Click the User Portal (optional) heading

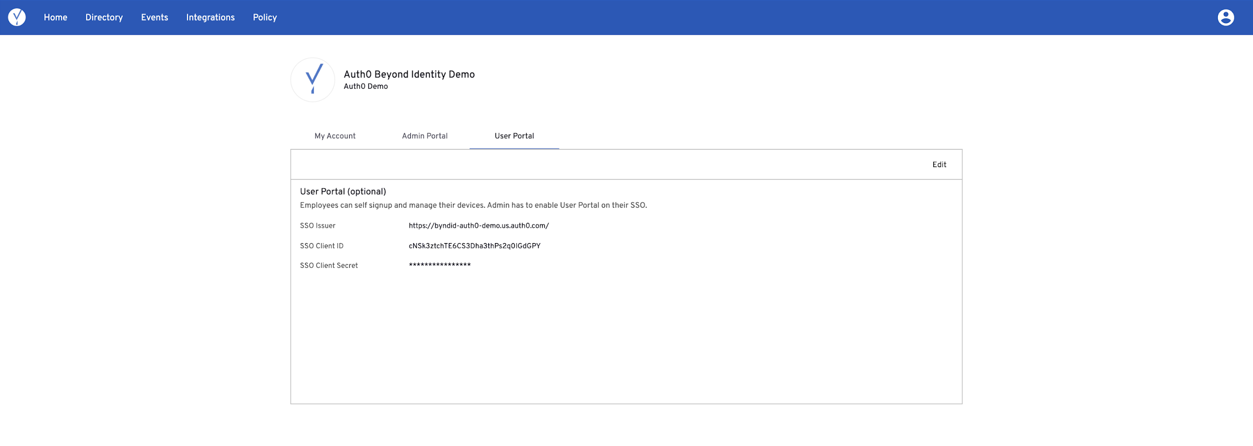(x=343, y=192)
